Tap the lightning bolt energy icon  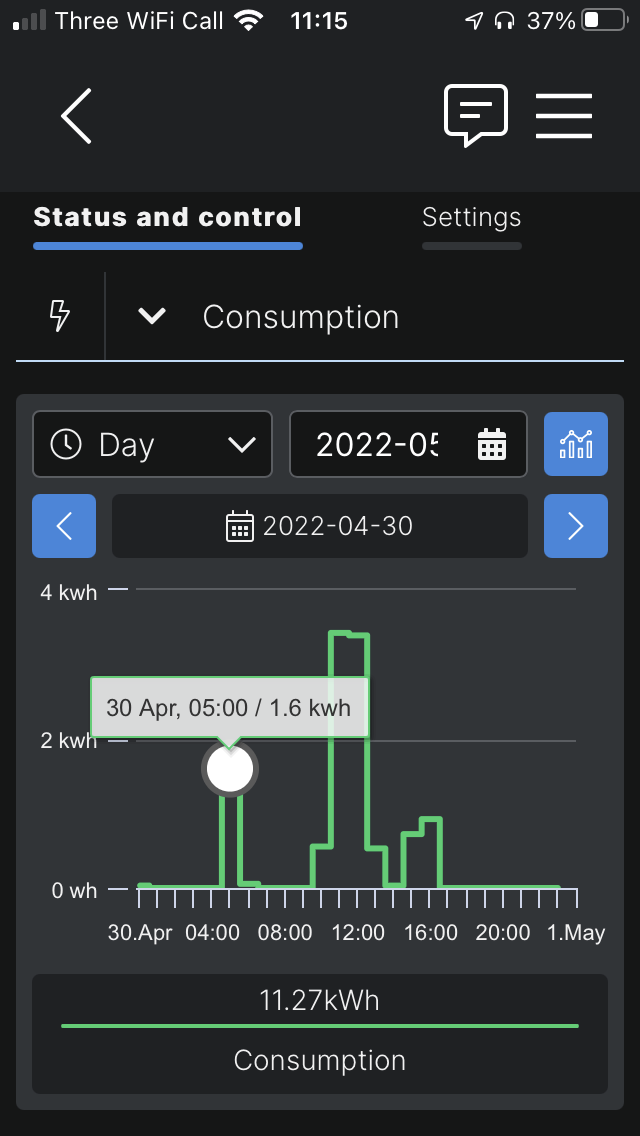point(59,317)
